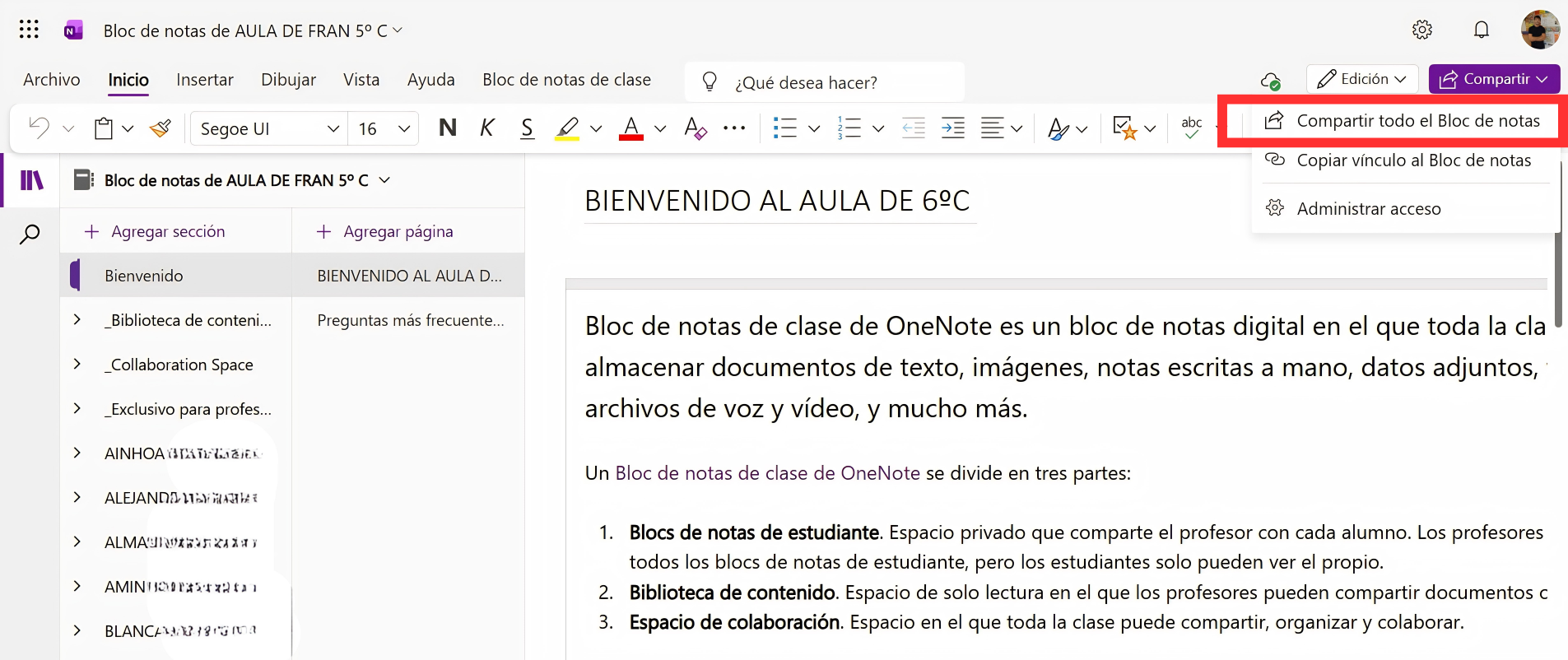
Task: Expand the _Collaboration Space section group
Action: tap(77, 364)
